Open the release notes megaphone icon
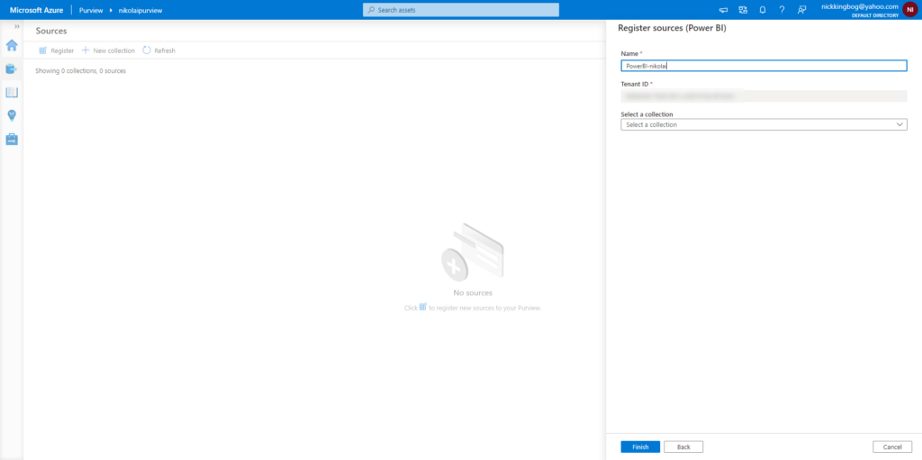Screen dimensions: 922x460 coord(723,10)
